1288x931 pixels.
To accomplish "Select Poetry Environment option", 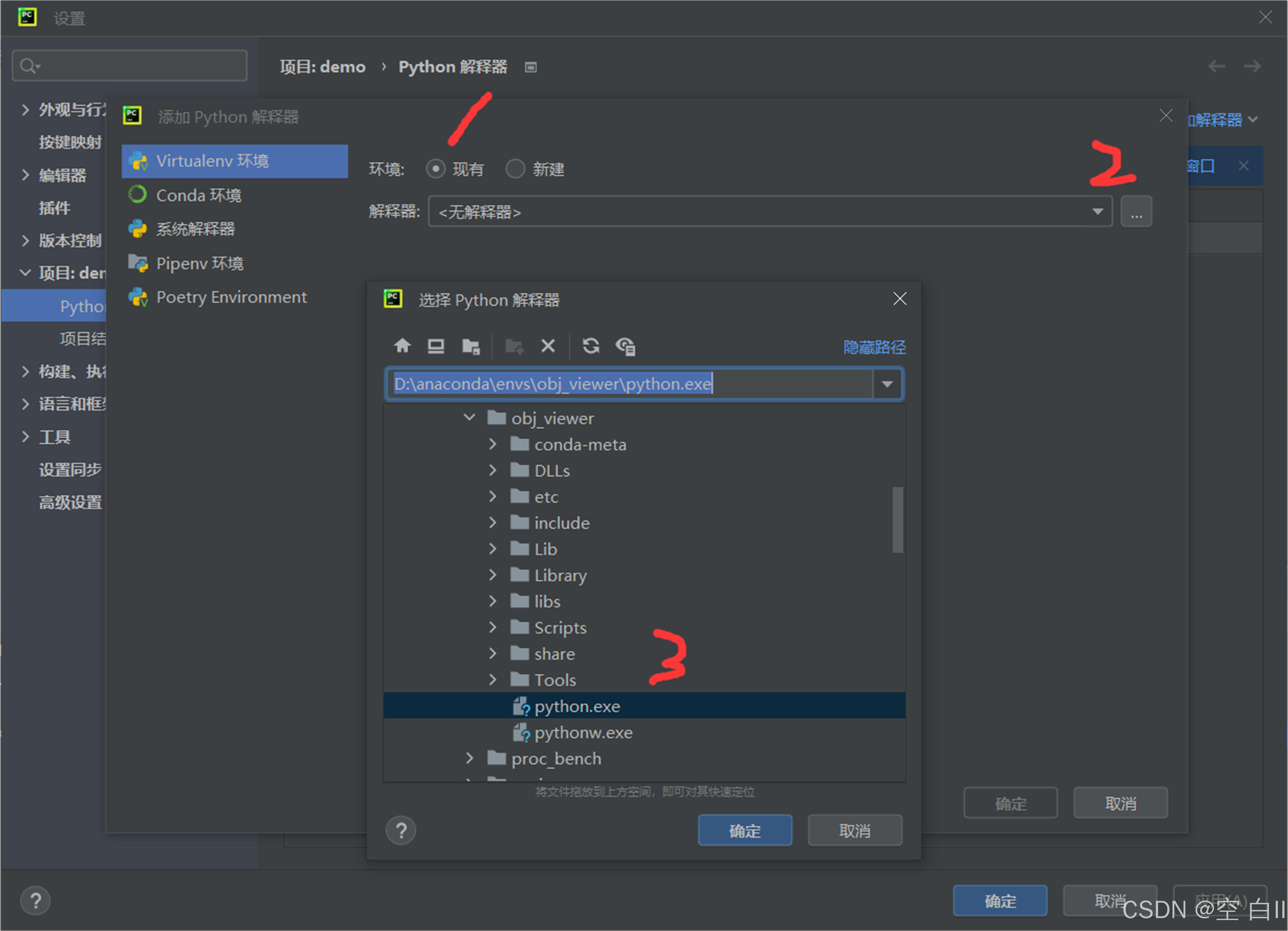I will (230, 297).
